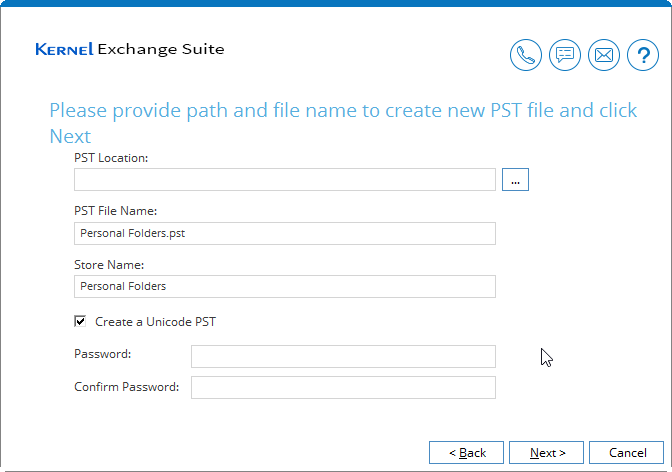Click into the PST File Name field
Image resolution: width=672 pixels, height=472 pixels.
point(285,233)
